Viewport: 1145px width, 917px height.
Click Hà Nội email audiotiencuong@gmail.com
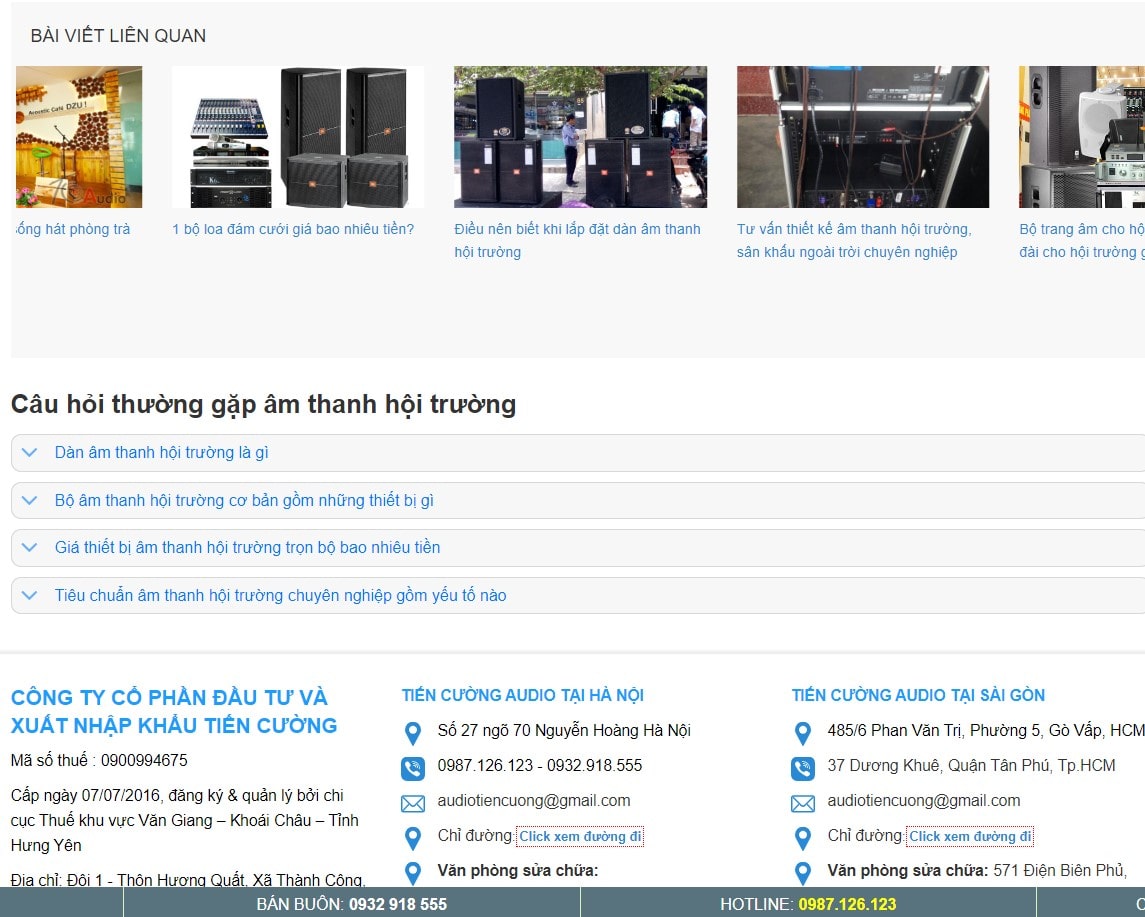pos(534,801)
